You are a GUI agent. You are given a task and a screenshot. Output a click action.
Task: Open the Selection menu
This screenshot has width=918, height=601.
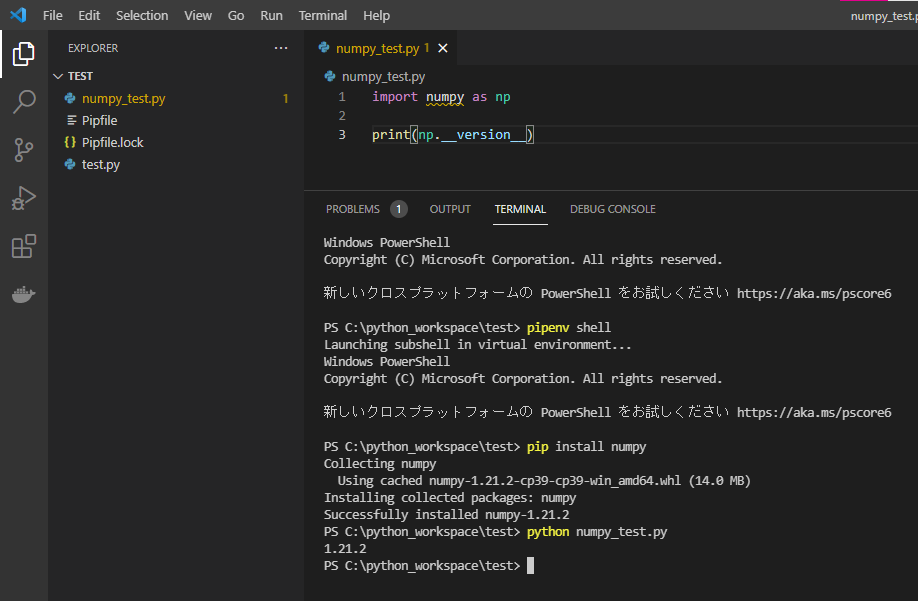click(x=142, y=15)
